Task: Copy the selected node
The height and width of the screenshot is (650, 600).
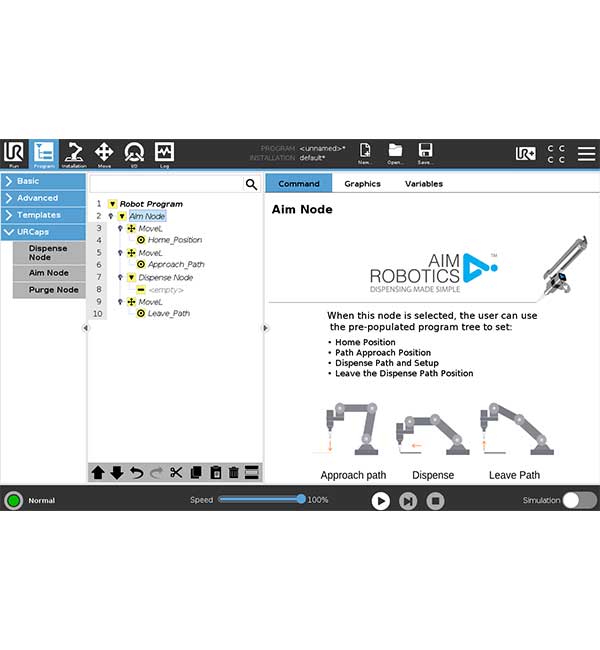Action: coord(196,473)
